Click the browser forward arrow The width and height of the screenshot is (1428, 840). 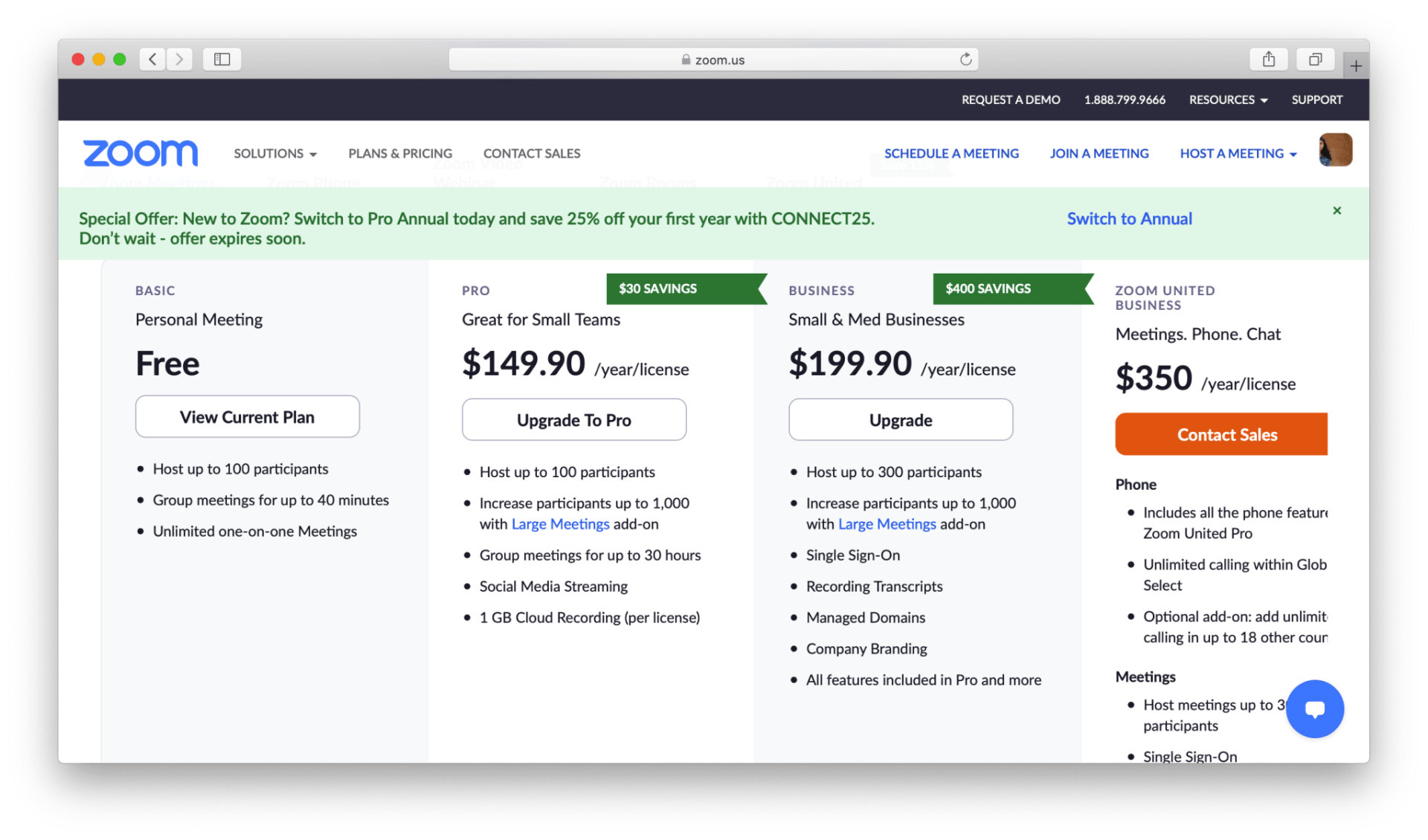179,59
